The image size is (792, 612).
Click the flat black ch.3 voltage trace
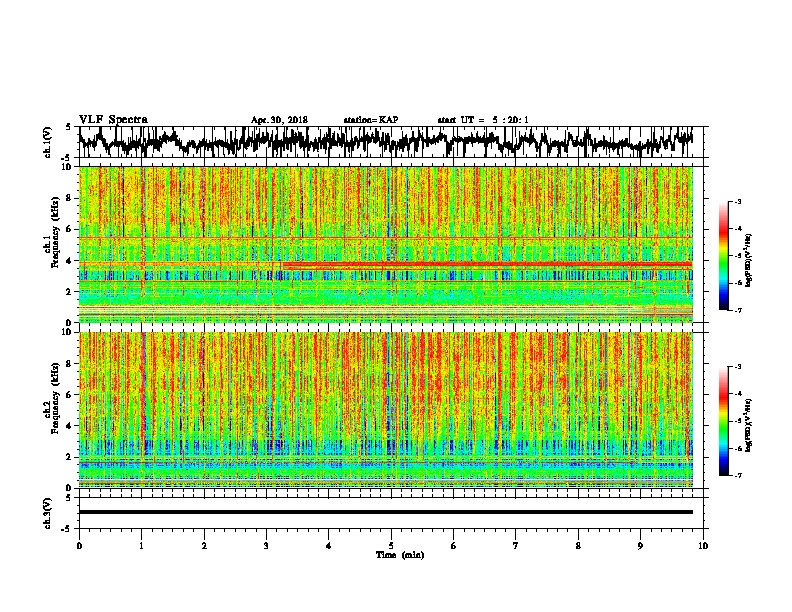pos(385,512)
